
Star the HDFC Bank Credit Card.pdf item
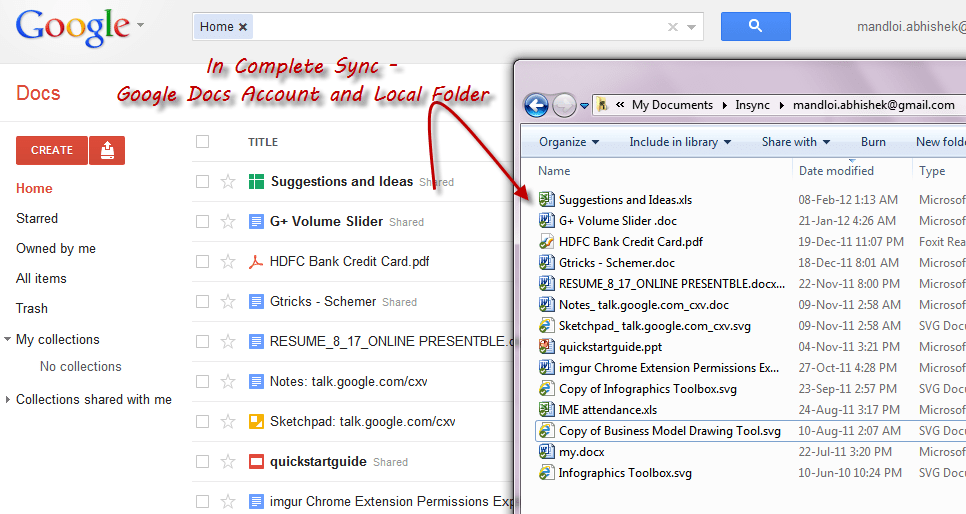click(x=228, y=261)
